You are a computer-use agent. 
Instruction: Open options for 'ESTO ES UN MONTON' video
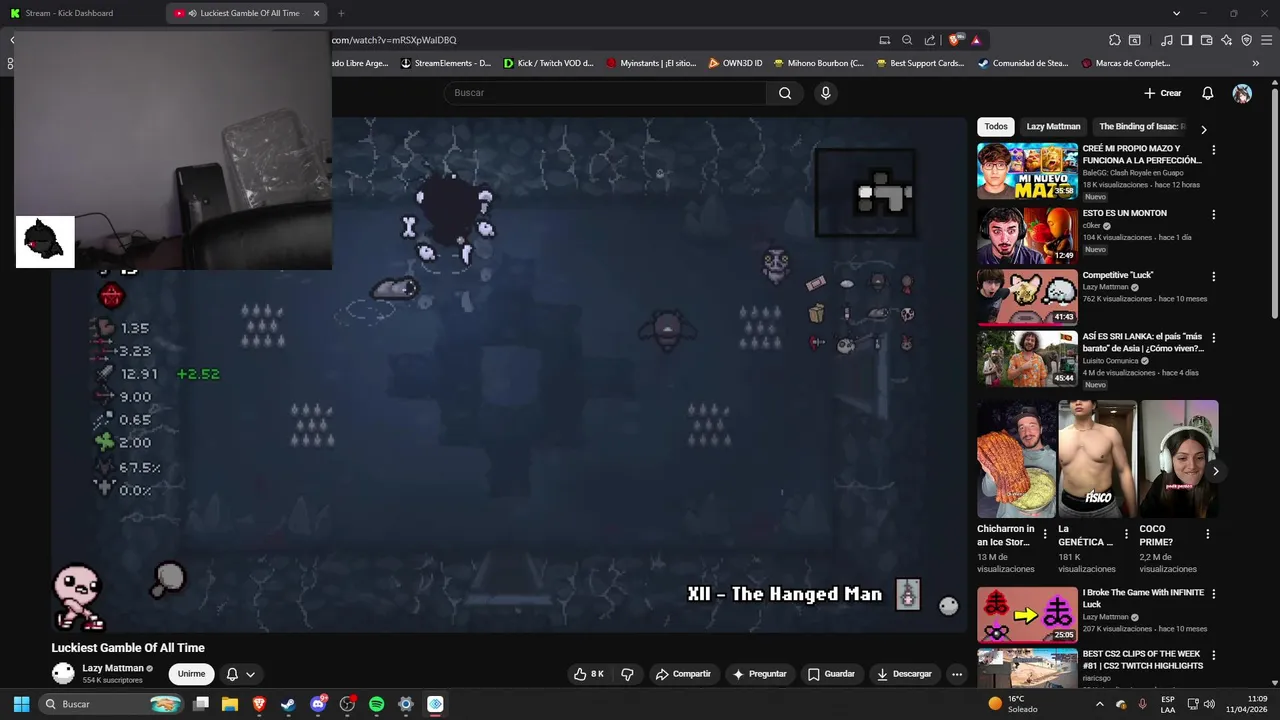pyautogui.click(x=1214, y=214)
